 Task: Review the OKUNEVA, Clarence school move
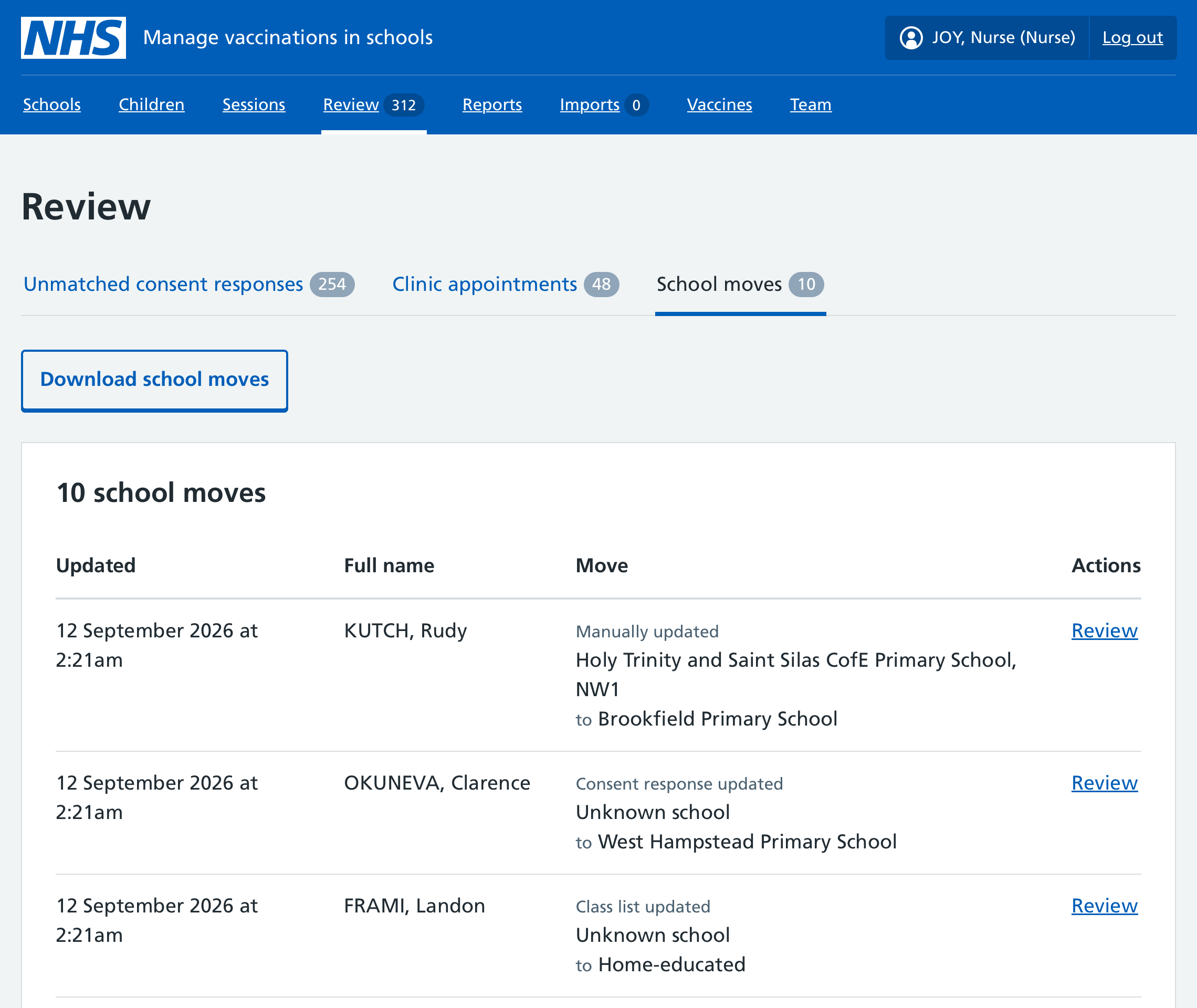1105,783
